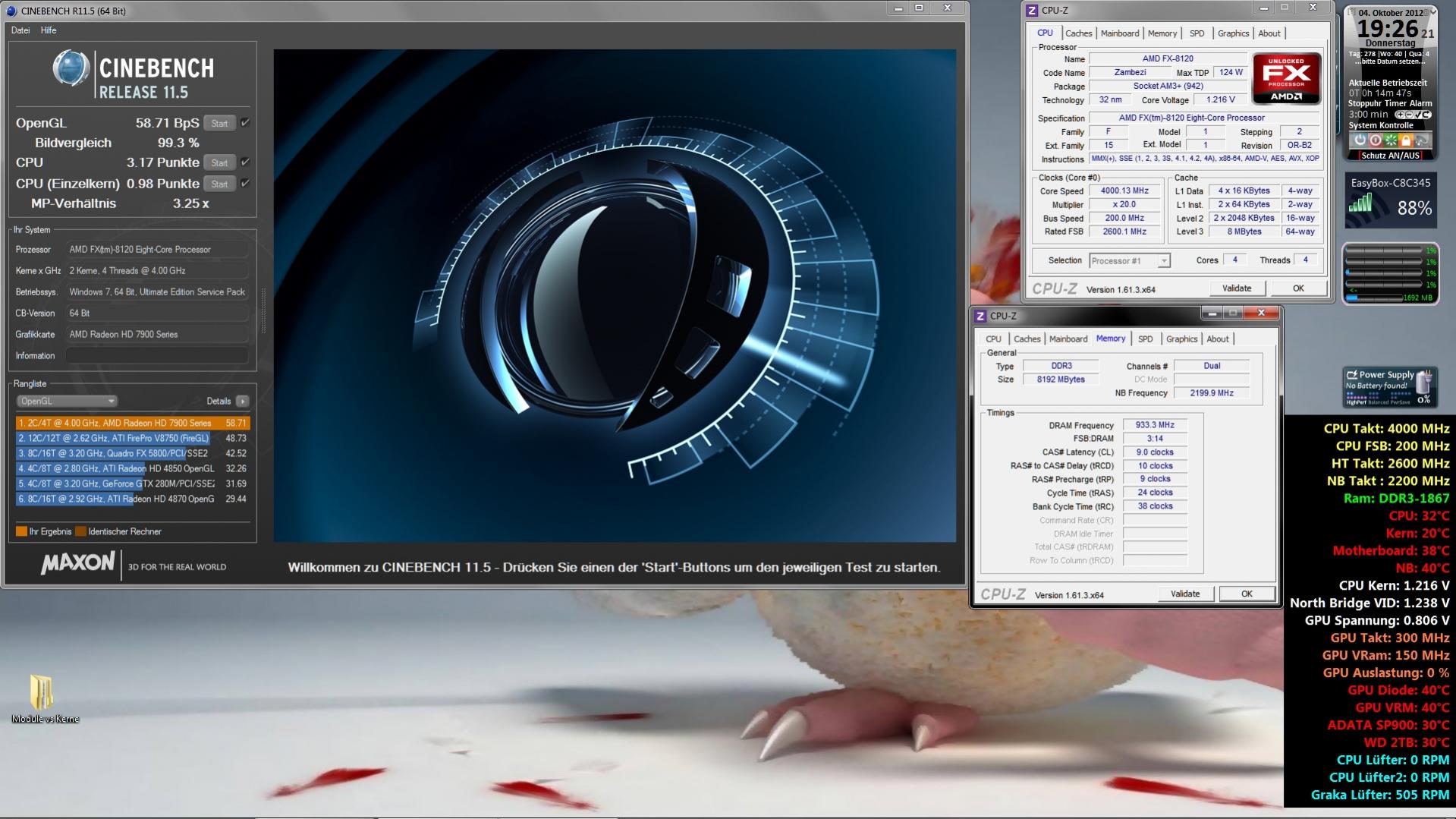Click the gray icon at the end of System Kontrolle
Screen dimensions: 1456x819
[1422, 140]
